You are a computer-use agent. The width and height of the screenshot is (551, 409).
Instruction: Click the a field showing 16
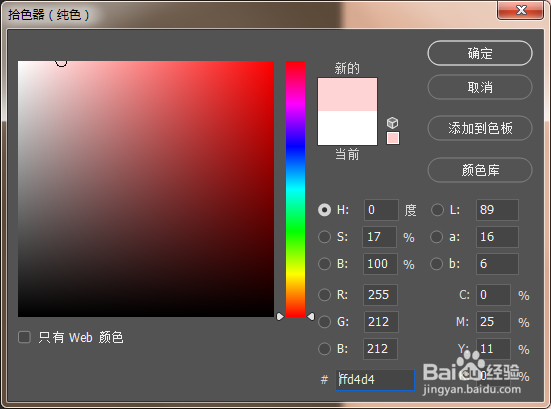(497, 237)
